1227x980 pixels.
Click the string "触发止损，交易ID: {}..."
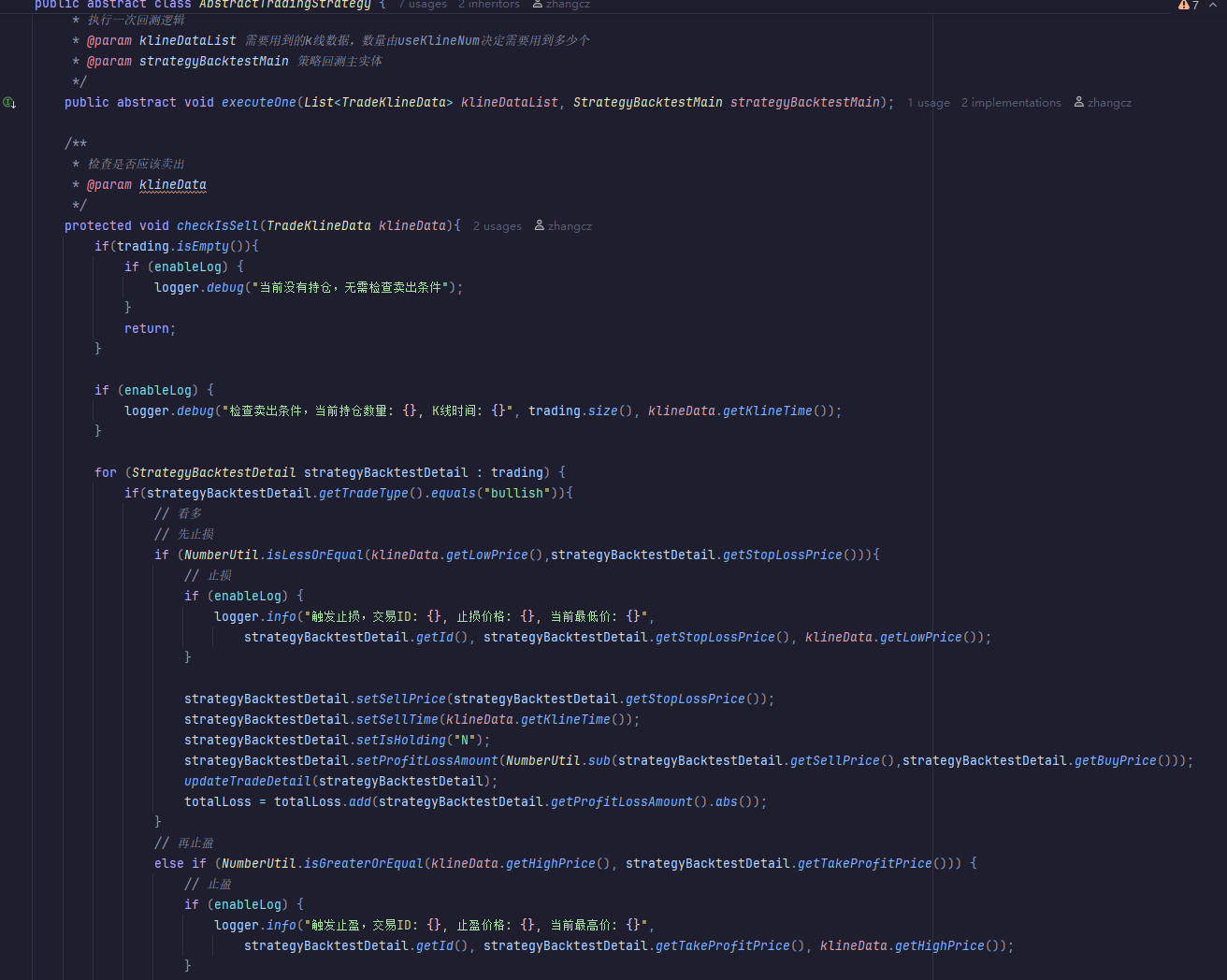[x=476, y=617]
